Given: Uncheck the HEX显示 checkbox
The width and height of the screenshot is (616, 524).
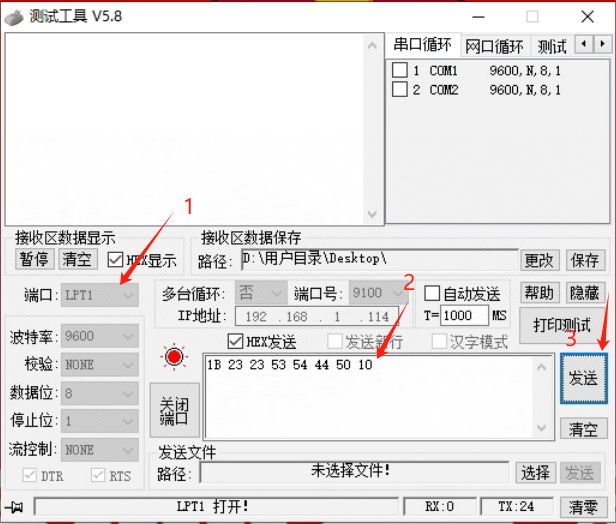Looking at the screenshot, I should (x=115, y=260).
